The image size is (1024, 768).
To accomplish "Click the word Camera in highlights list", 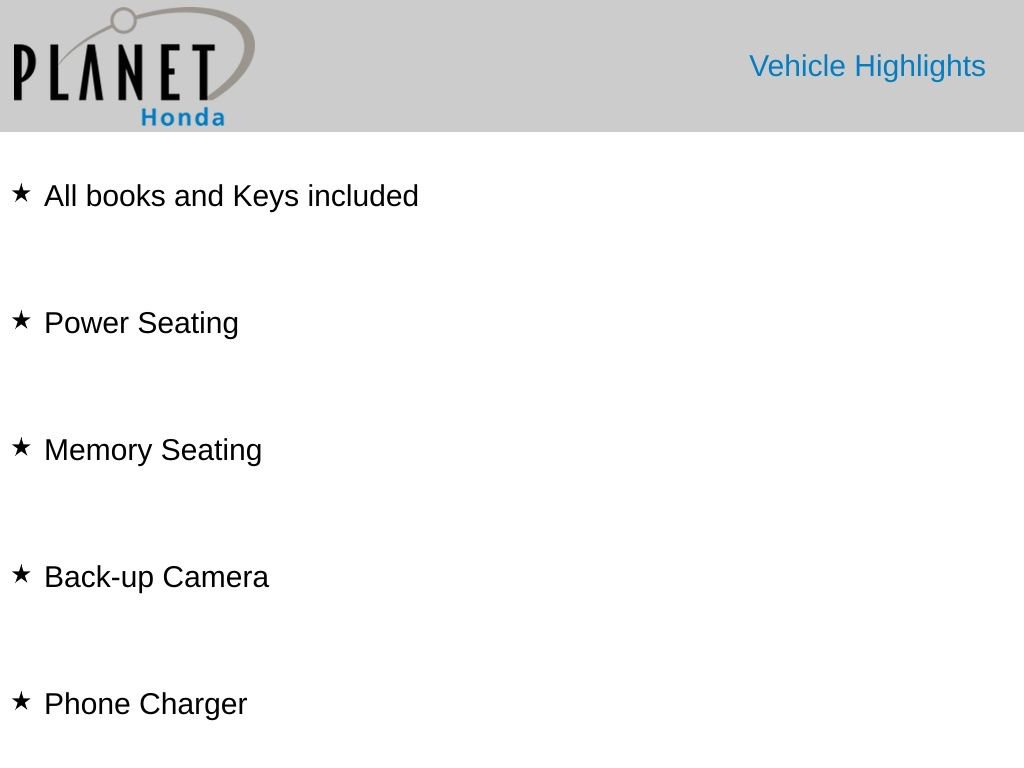I will pyautogui.click(x=216, y=577).
